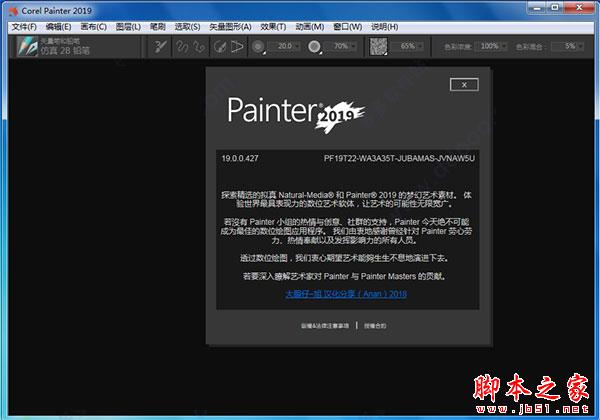
Task: Click the reset brush tool icon
Action: click(x=160, y=47)
